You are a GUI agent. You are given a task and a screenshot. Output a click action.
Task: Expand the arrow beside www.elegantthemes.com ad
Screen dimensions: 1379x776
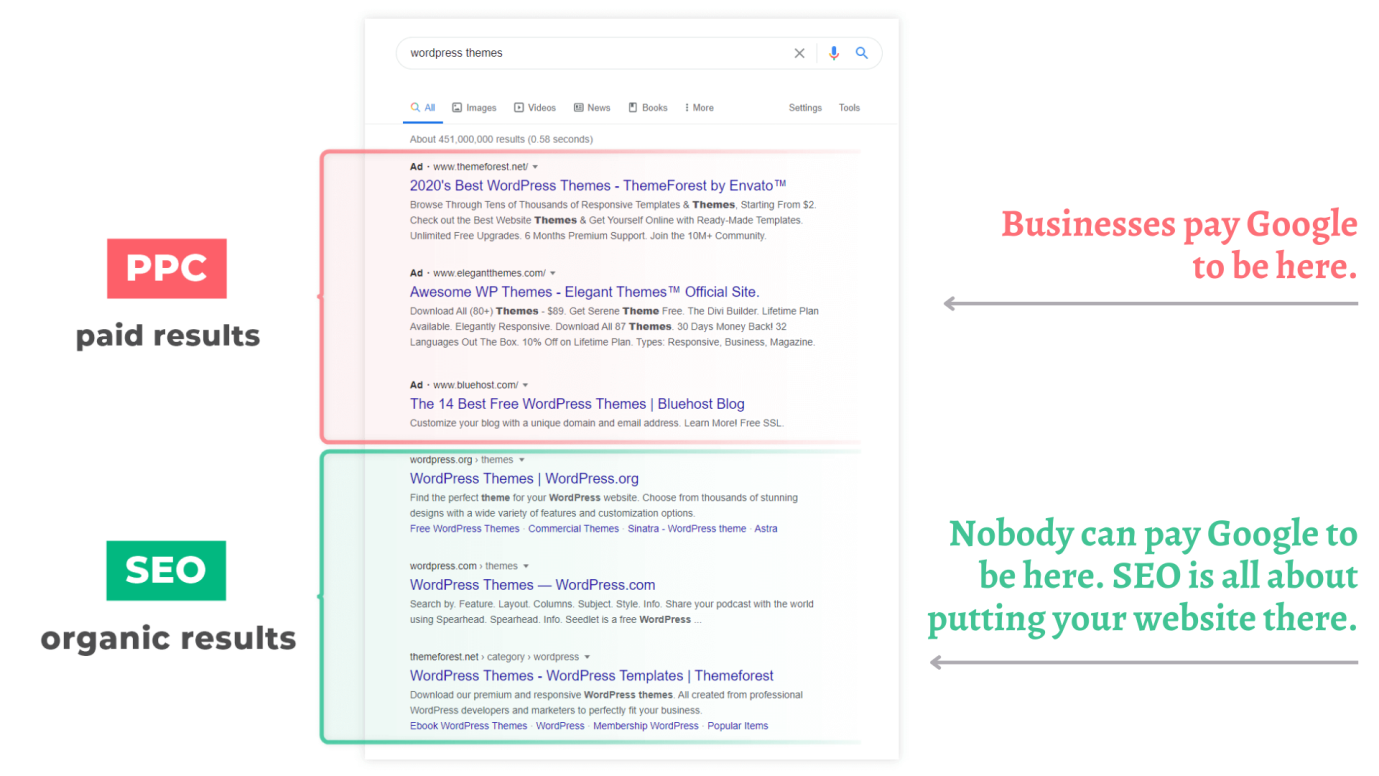click(x=553, y=274)
